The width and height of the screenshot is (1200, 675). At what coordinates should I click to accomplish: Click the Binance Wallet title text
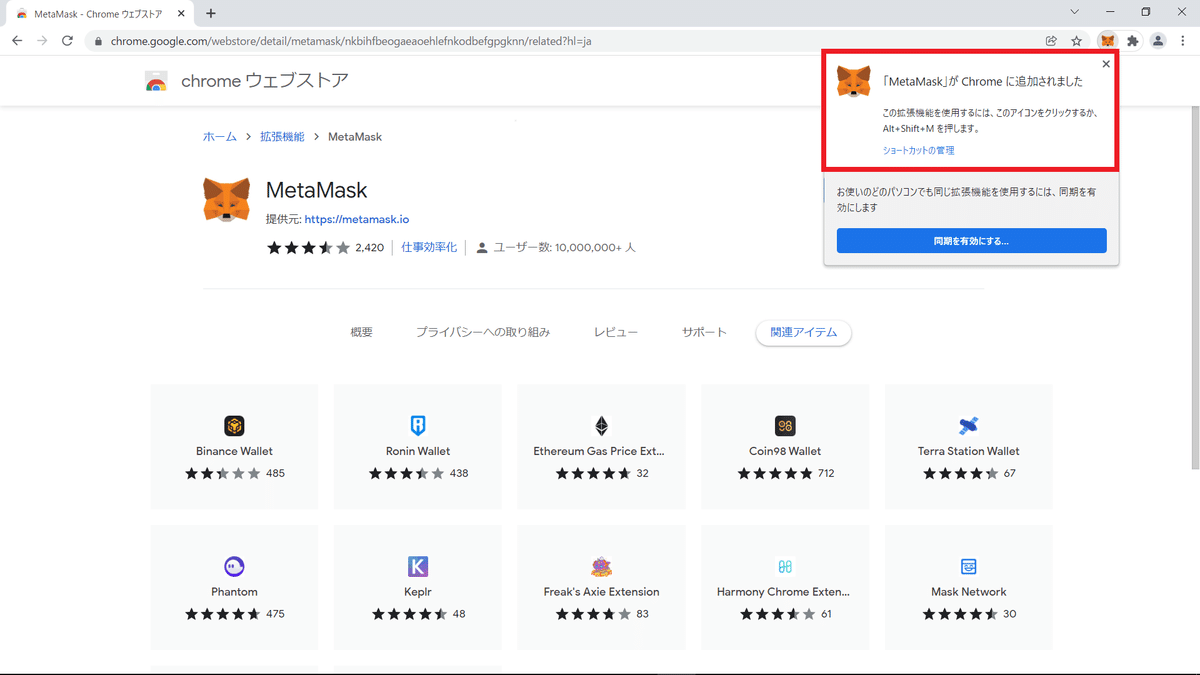click(234, 451)
